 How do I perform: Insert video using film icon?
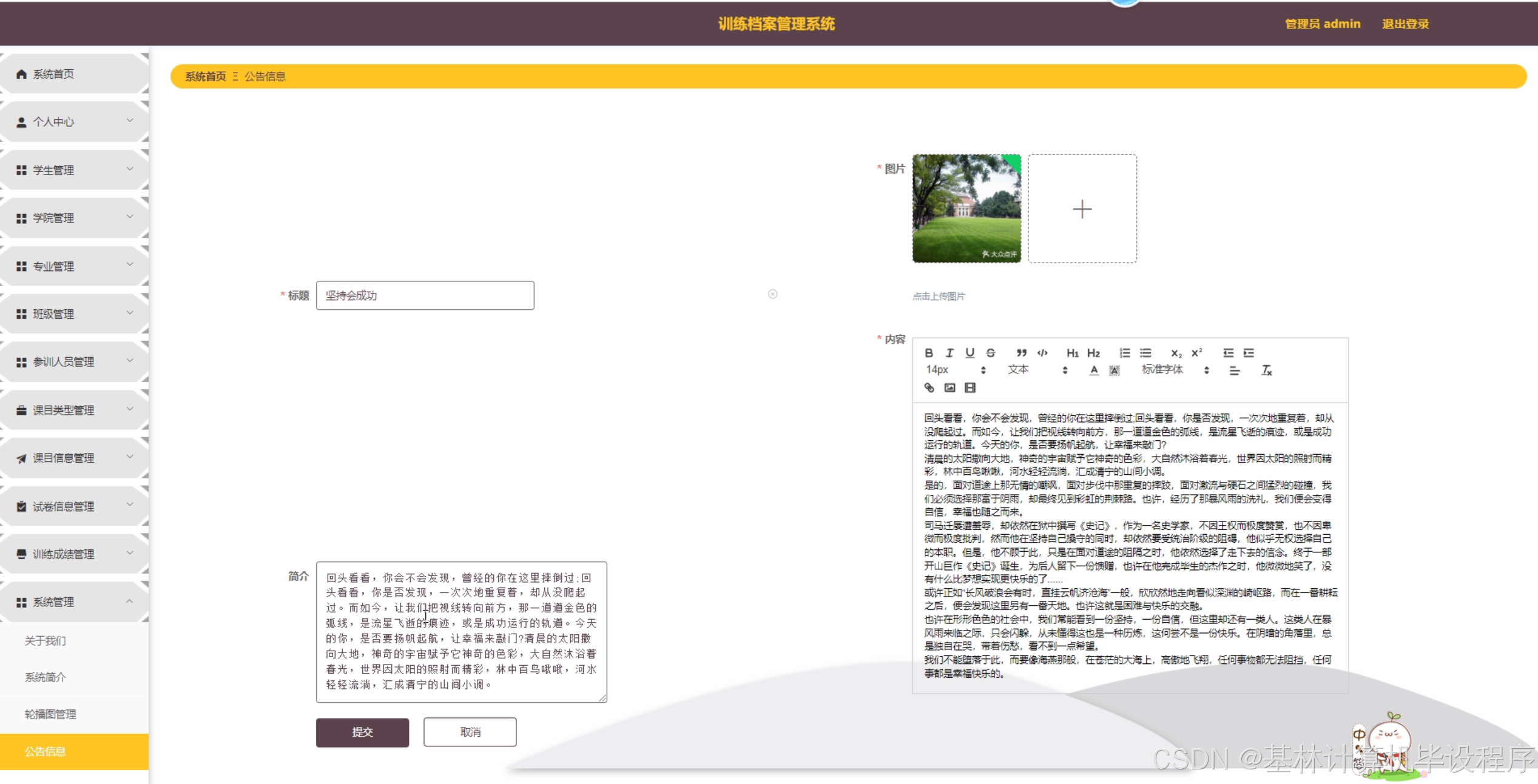[x=970, y=387]
